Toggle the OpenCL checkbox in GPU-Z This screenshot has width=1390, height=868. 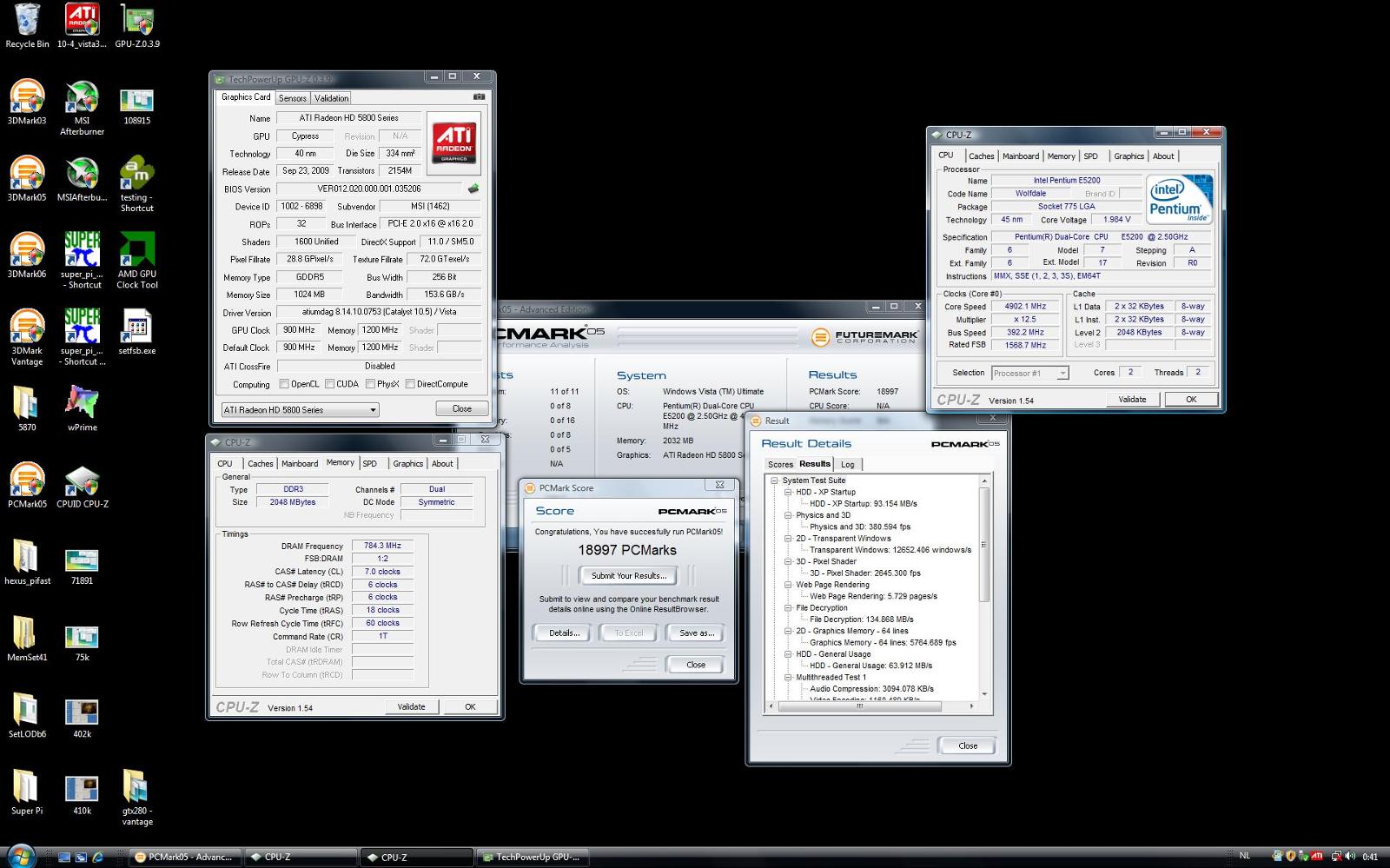284,384
